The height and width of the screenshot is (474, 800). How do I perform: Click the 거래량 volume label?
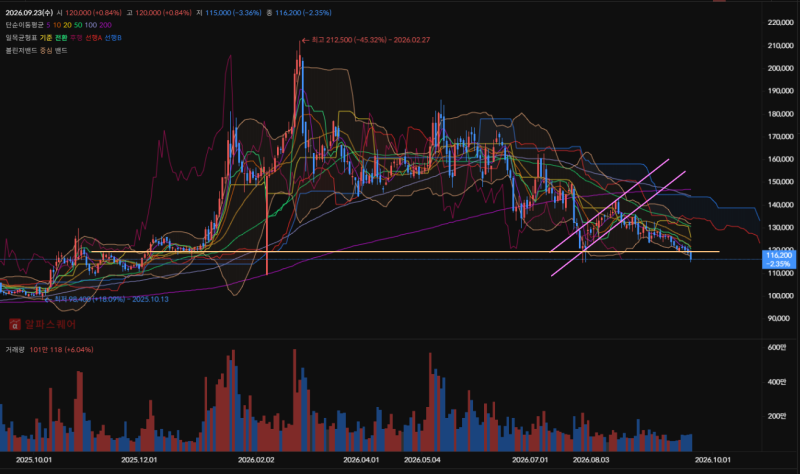pos(15,350)
